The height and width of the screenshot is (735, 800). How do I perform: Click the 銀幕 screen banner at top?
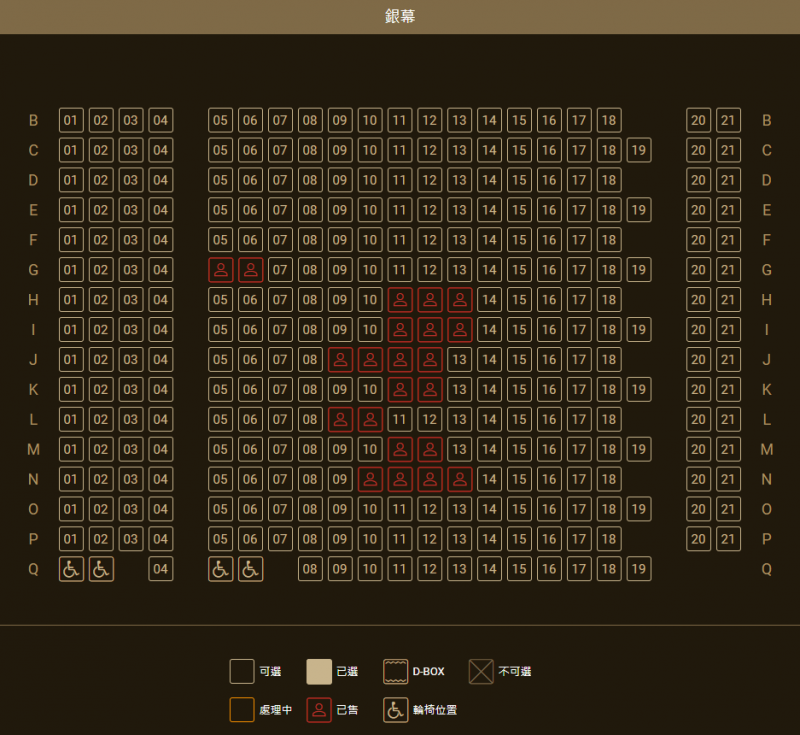click(400, 17)
